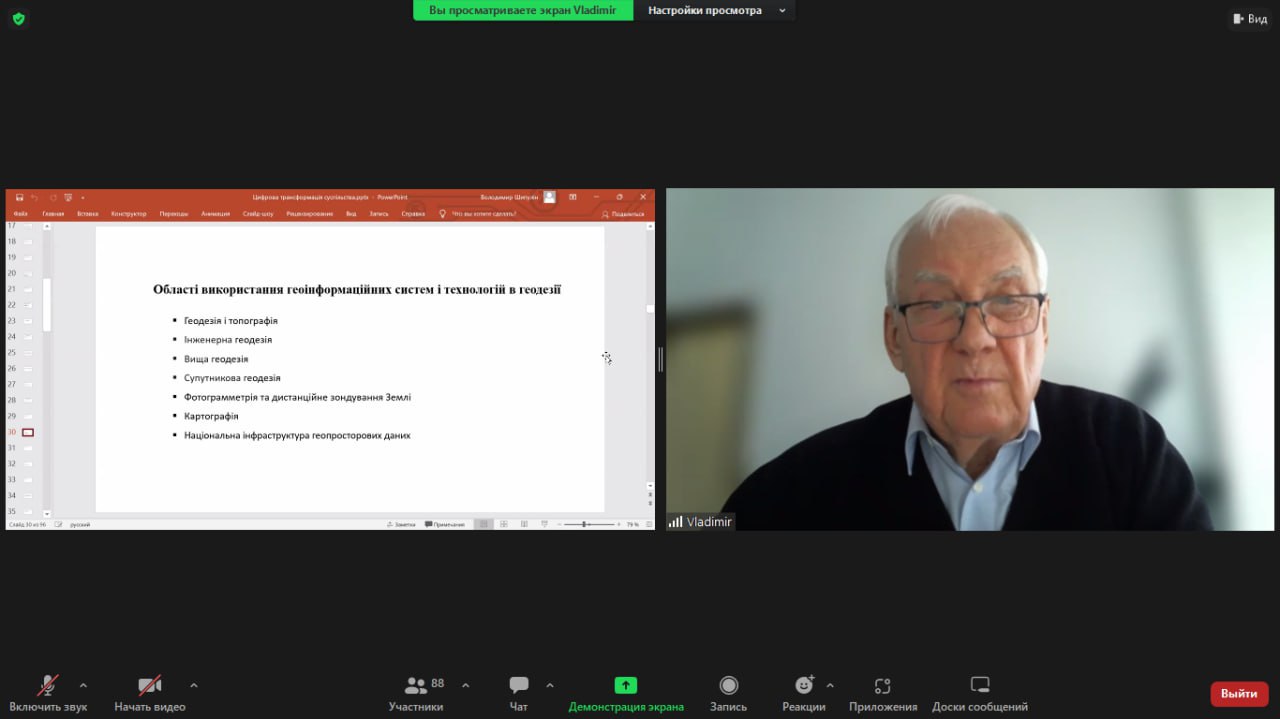This screenshot has height=719, width=1280.
Task: Click the green screen-viewing banner for Vladimir
Action: [523, 10]
